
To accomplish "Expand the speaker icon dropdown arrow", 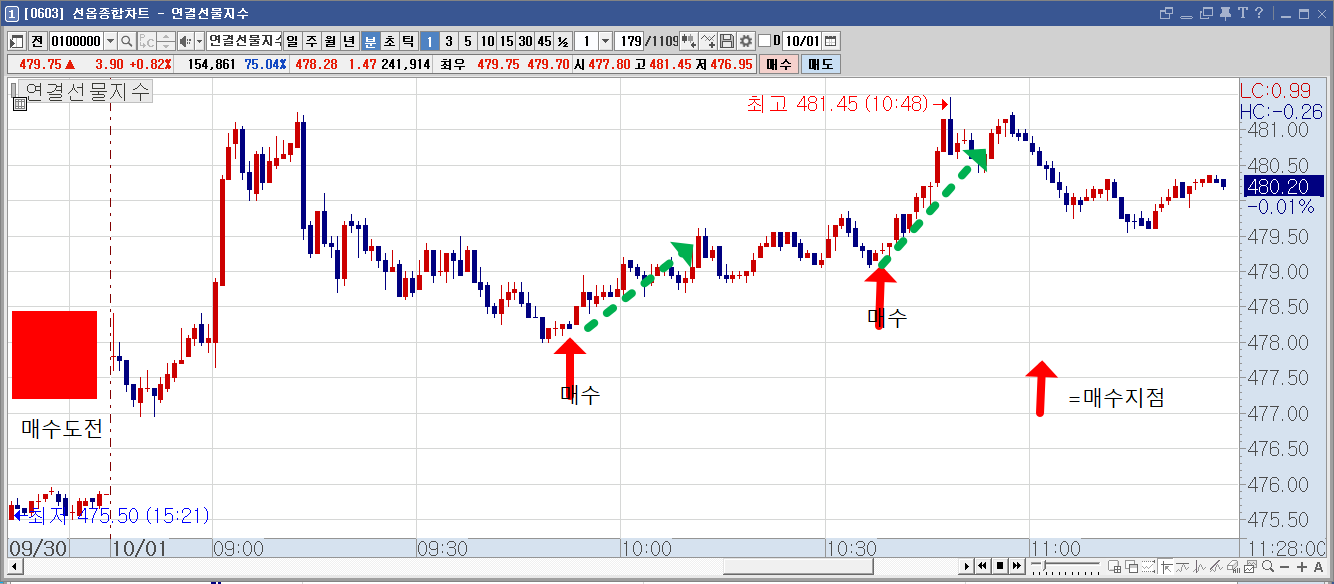I will tap(199, 41).
